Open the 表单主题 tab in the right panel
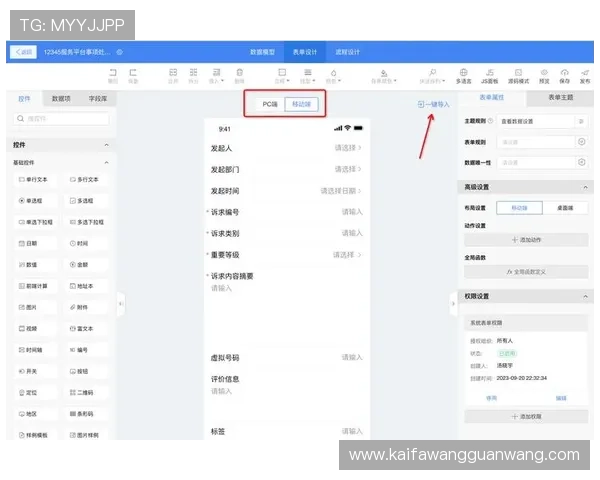 click(561, 97)
